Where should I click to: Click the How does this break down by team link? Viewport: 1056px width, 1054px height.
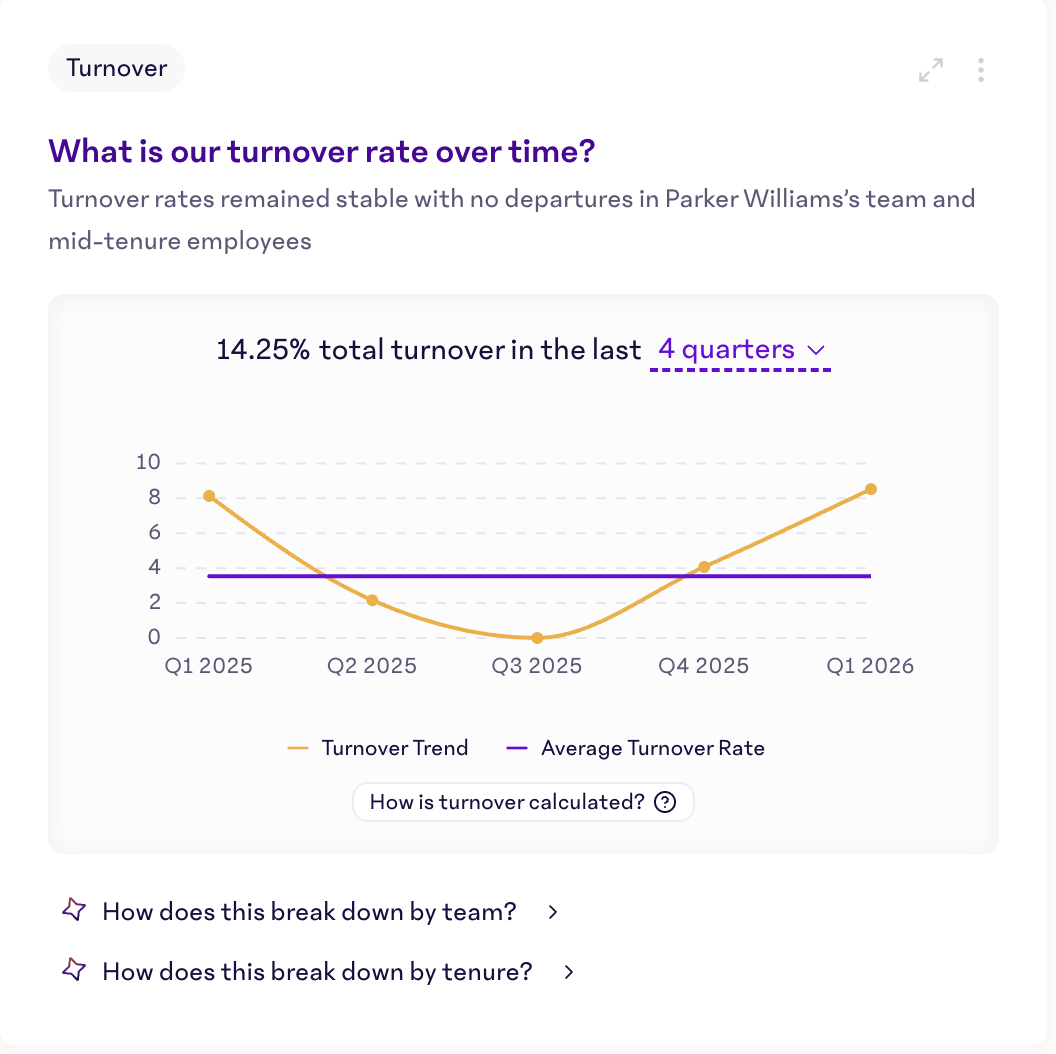tap(308, 911)
